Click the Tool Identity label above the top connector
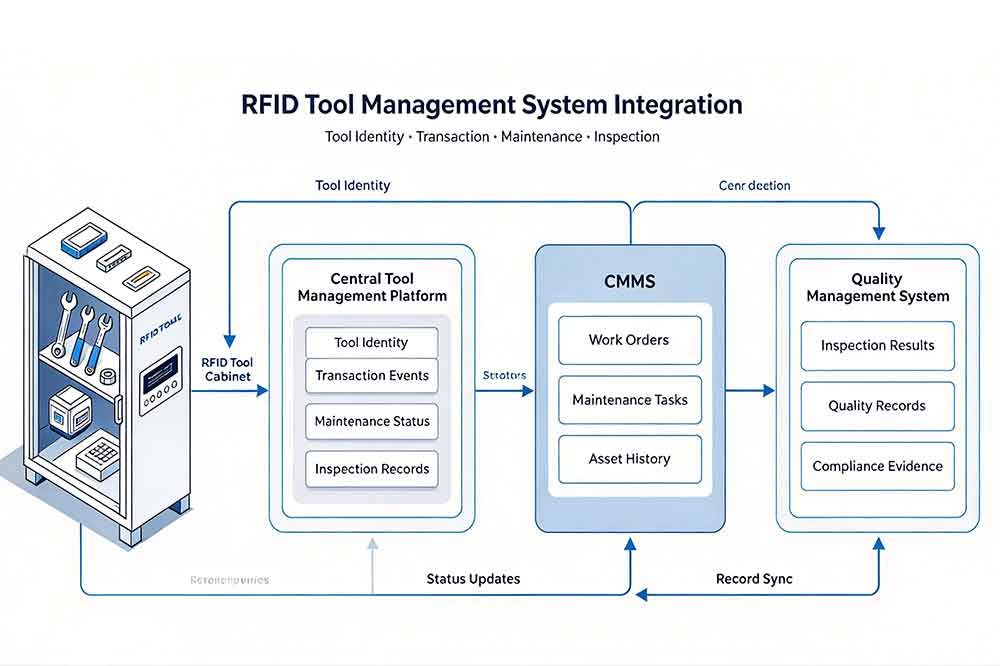 point(353,186)
